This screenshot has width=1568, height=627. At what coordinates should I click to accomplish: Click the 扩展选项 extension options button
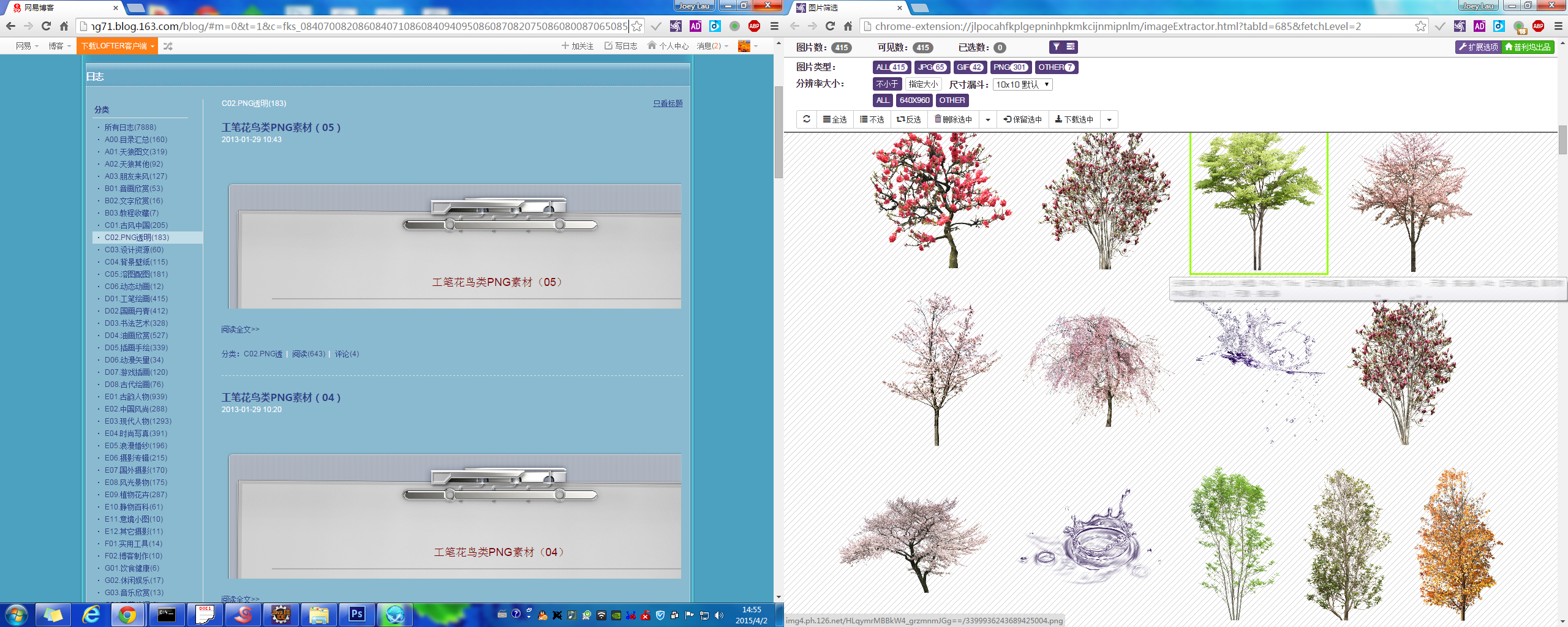pos(1479,47)
